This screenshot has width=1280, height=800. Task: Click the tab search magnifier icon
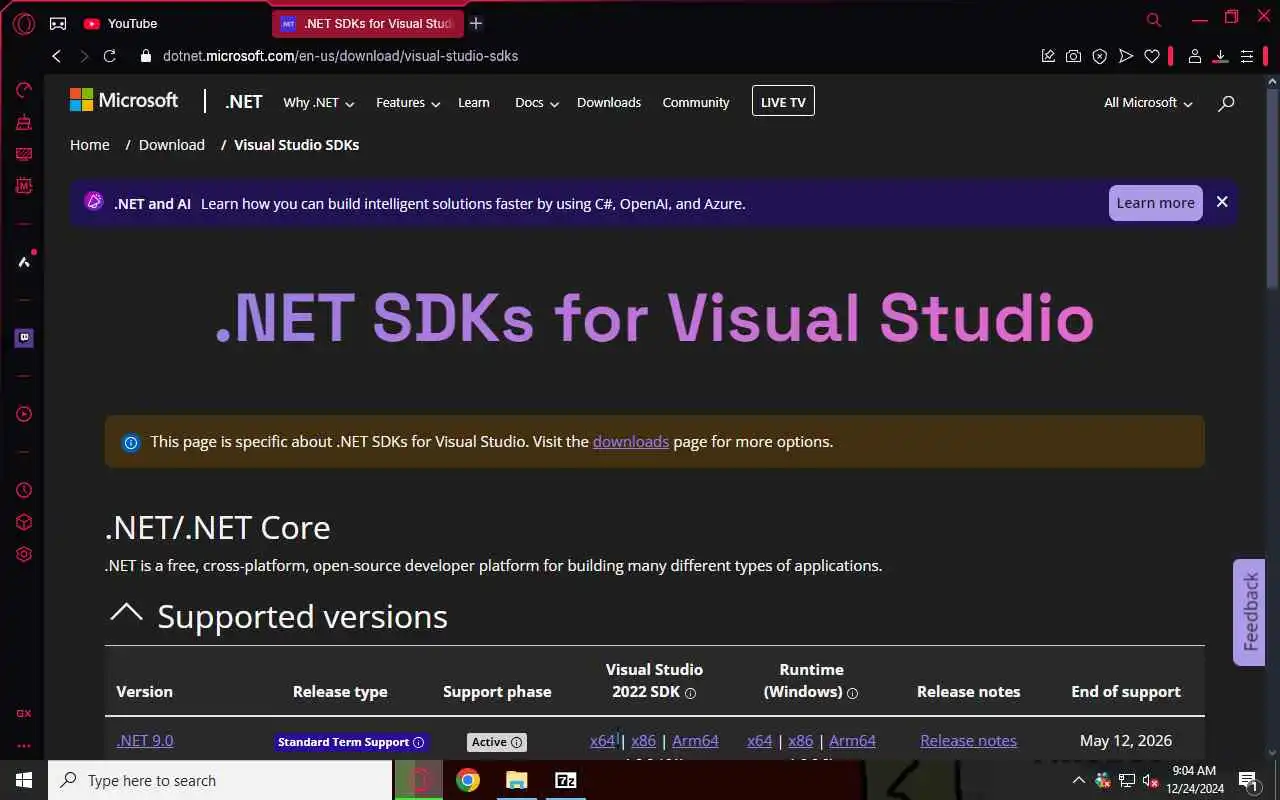click(1154, 19)
